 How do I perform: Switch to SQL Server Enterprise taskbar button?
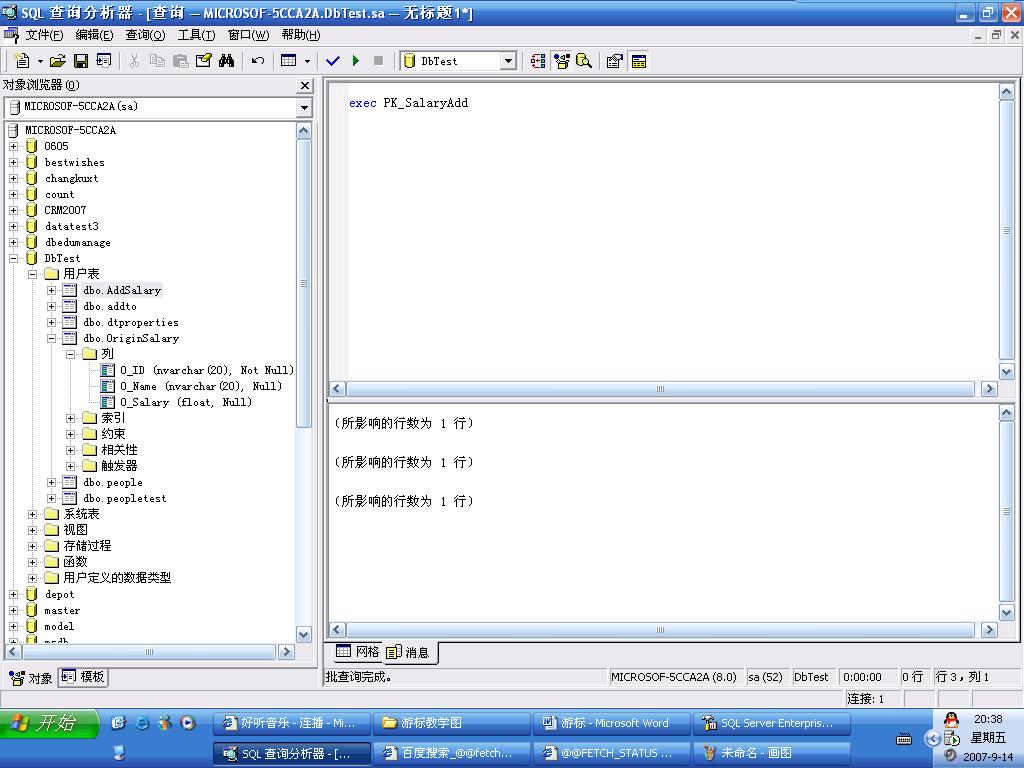coord(771,724)
